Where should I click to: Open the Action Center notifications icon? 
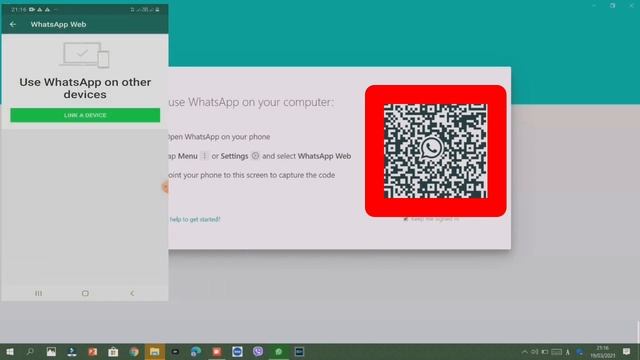627,352
